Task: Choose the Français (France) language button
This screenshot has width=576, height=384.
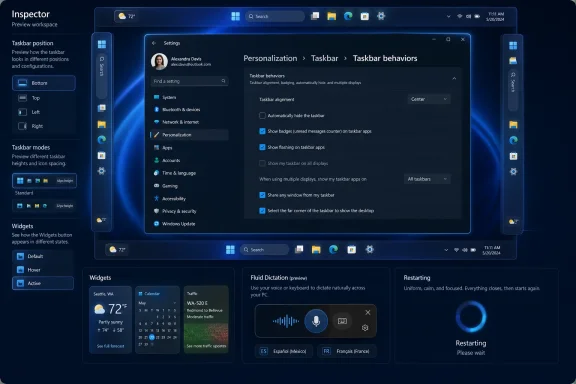Action: coord(347,351)
